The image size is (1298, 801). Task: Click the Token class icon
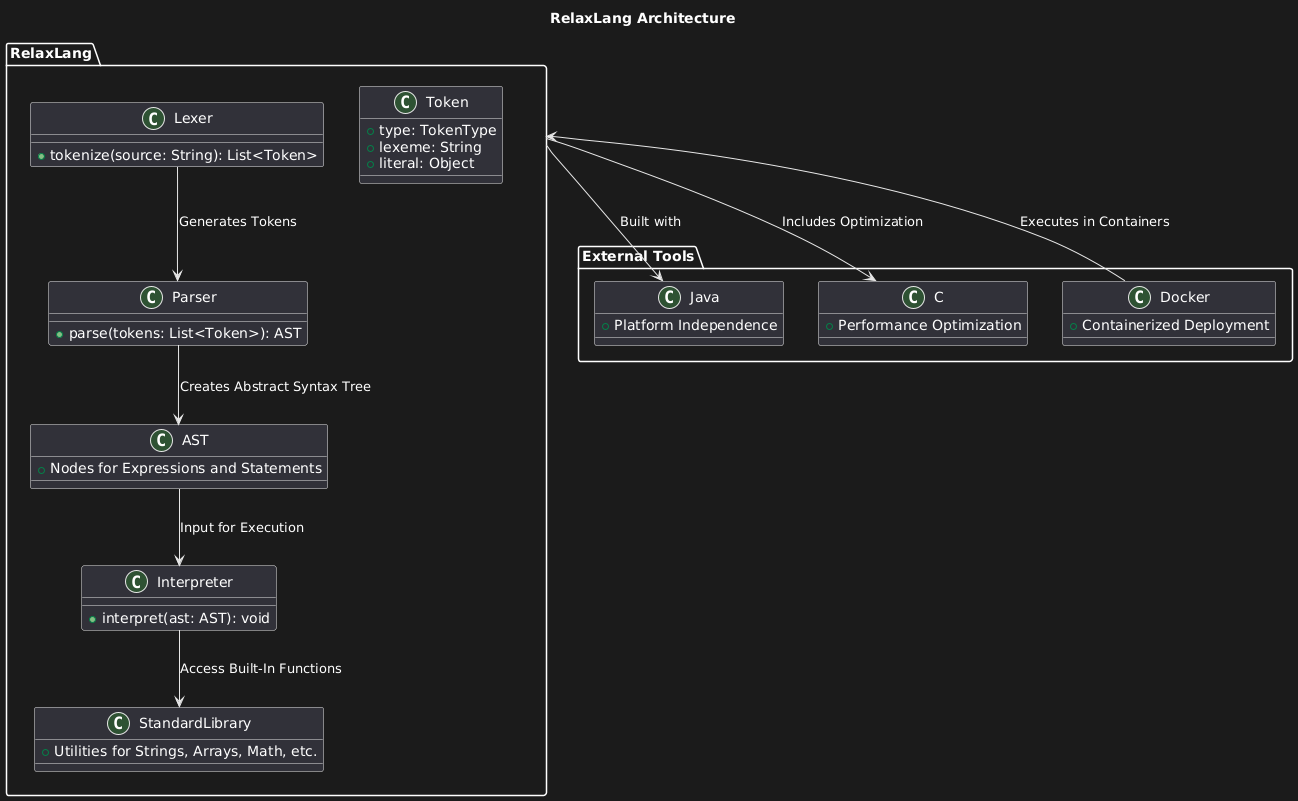point(405,102)
